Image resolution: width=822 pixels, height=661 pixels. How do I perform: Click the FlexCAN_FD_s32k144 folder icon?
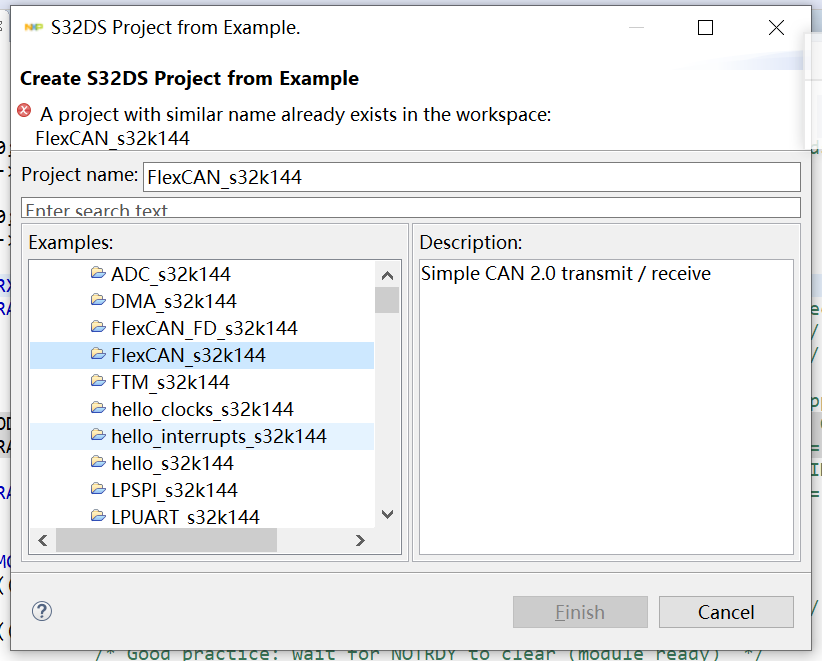(98, 328)
